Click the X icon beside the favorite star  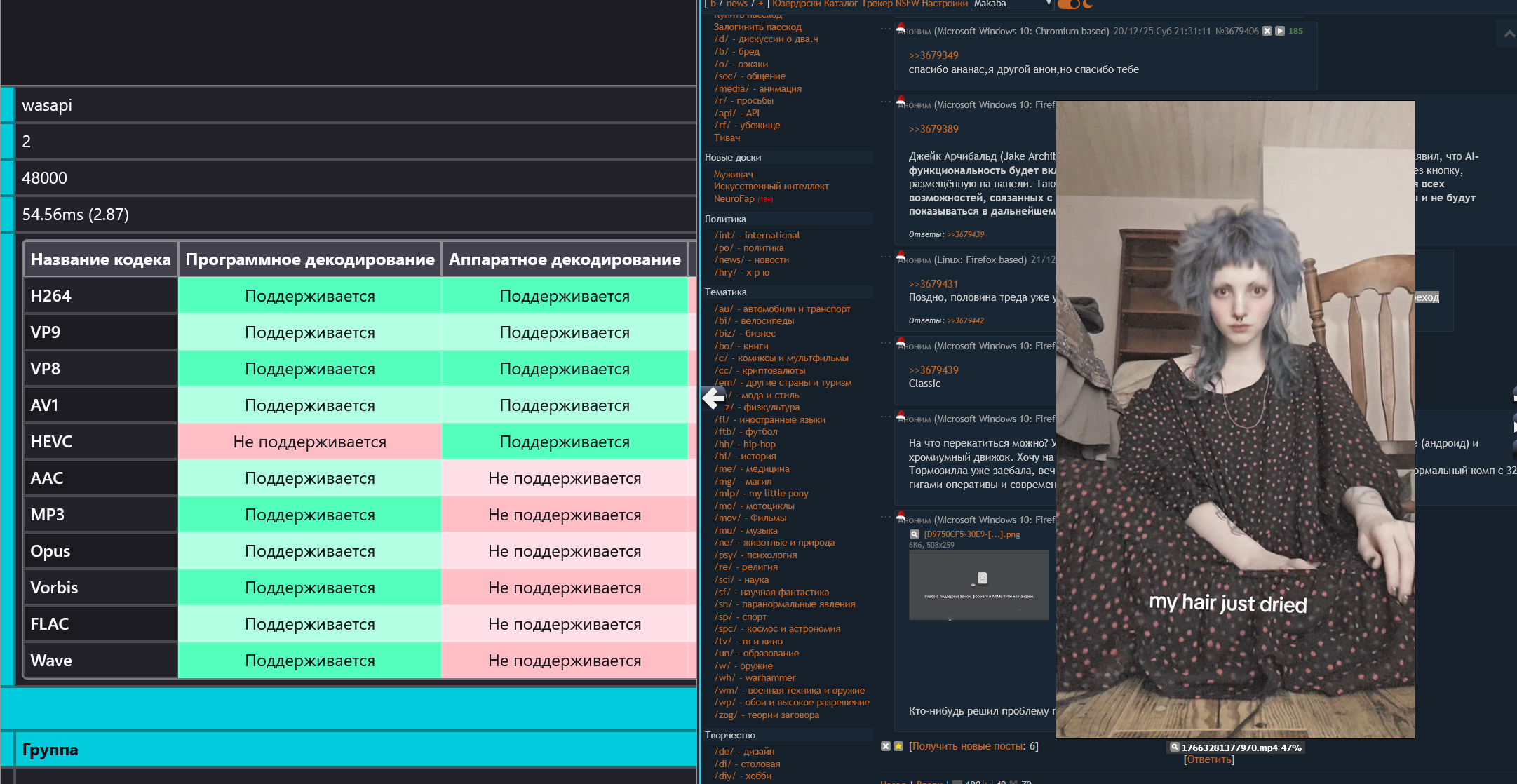pyautogui.click(x=886, y=746)
